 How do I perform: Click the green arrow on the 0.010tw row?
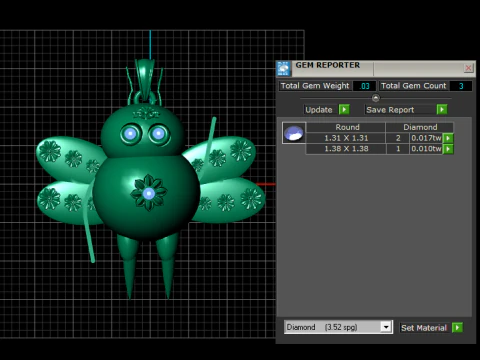click(x=448, y=149)
